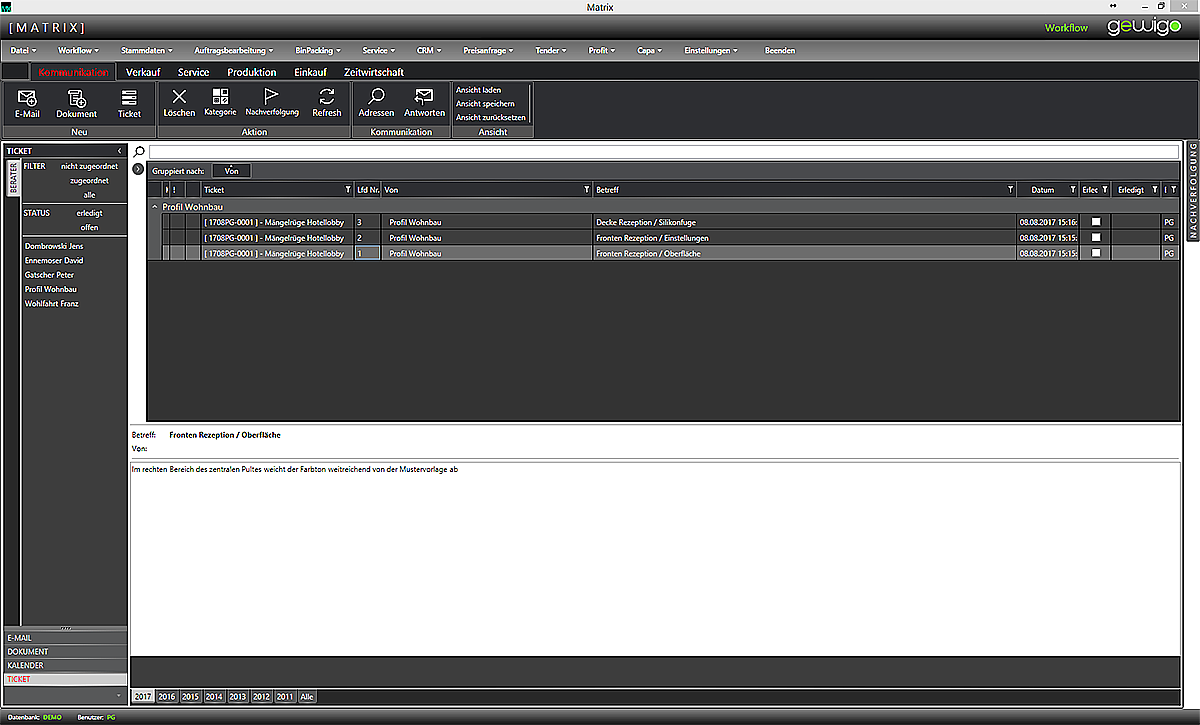Screen dimensions: 1200x725
Task: Open the Kategorie tool
Action: (220, 102)
